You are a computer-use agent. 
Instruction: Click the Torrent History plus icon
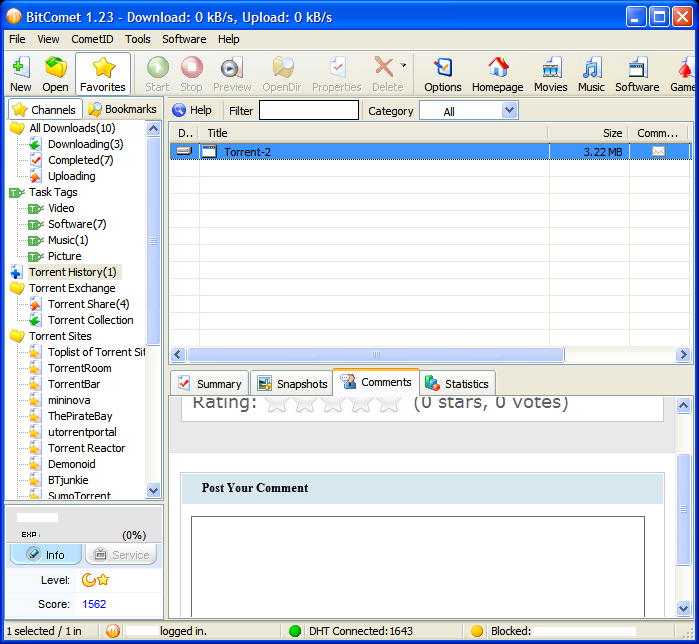click(16, 272)
